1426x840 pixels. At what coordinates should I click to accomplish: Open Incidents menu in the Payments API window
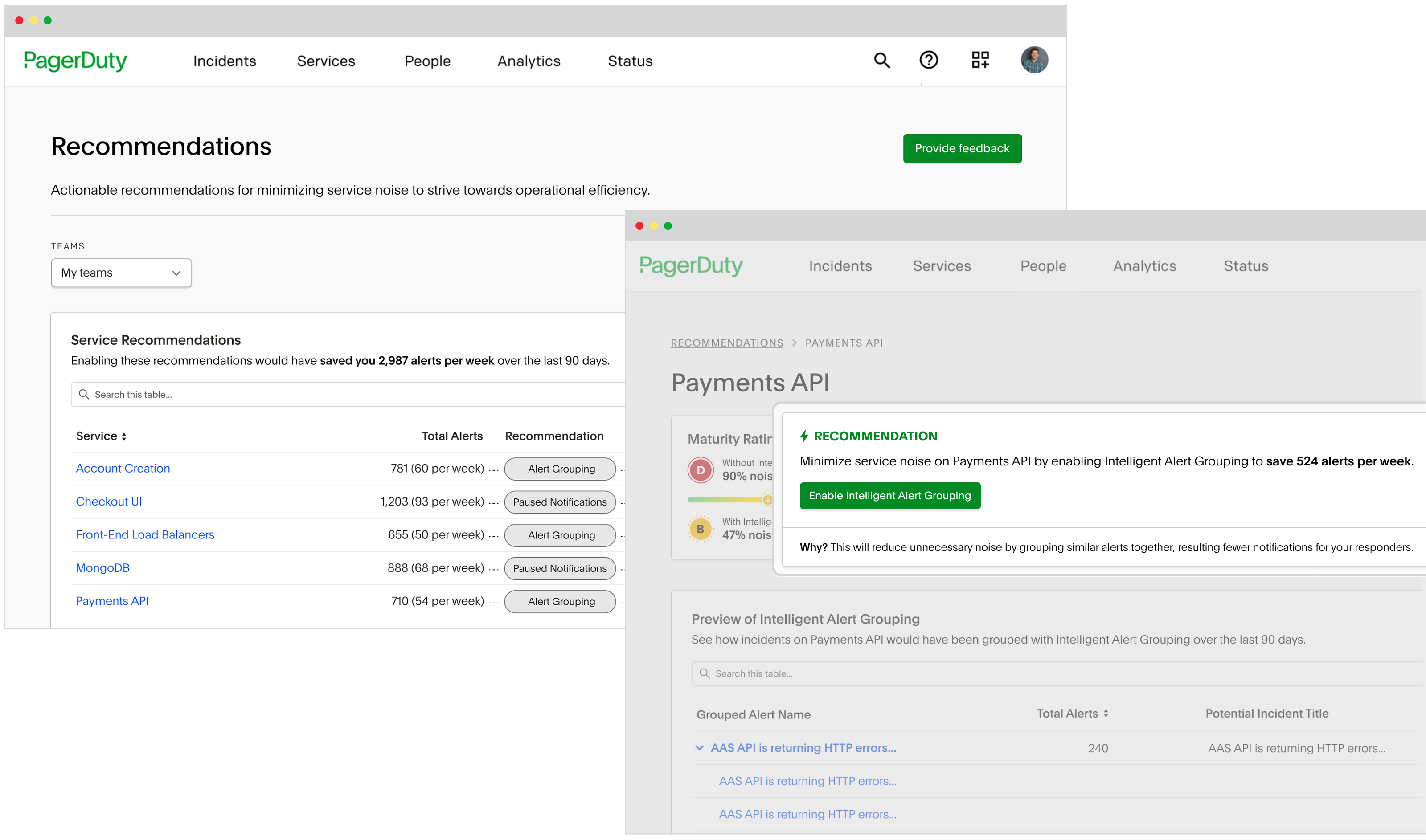[840, 265]
